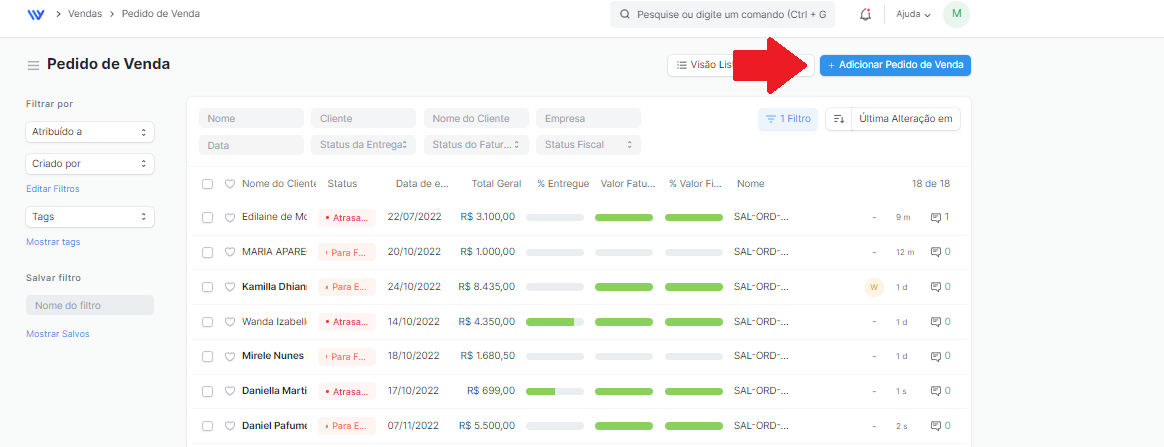Click Adicionar Pedido de Venda button

coord(895,65)
